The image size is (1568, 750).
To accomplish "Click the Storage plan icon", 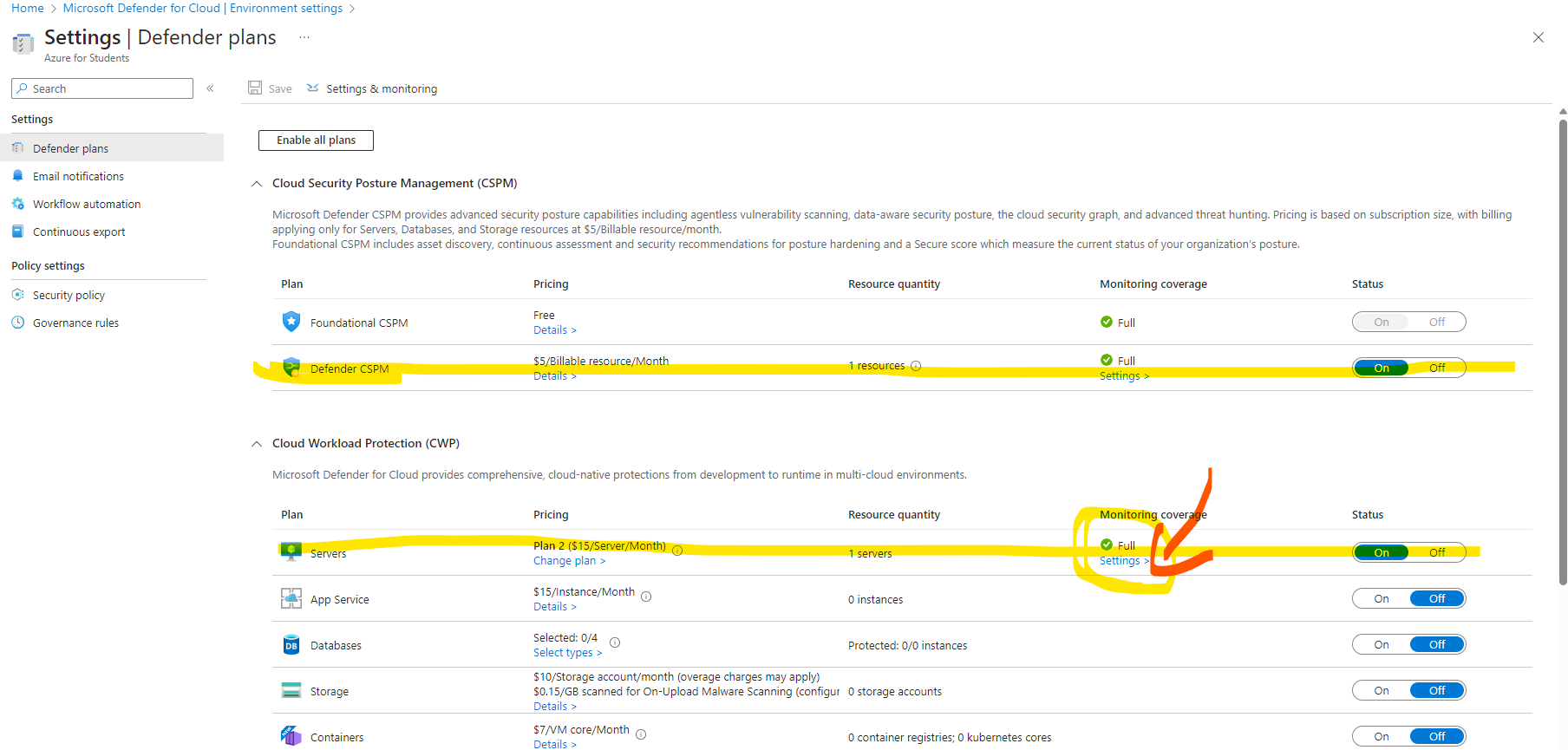I will click(291, 690).
